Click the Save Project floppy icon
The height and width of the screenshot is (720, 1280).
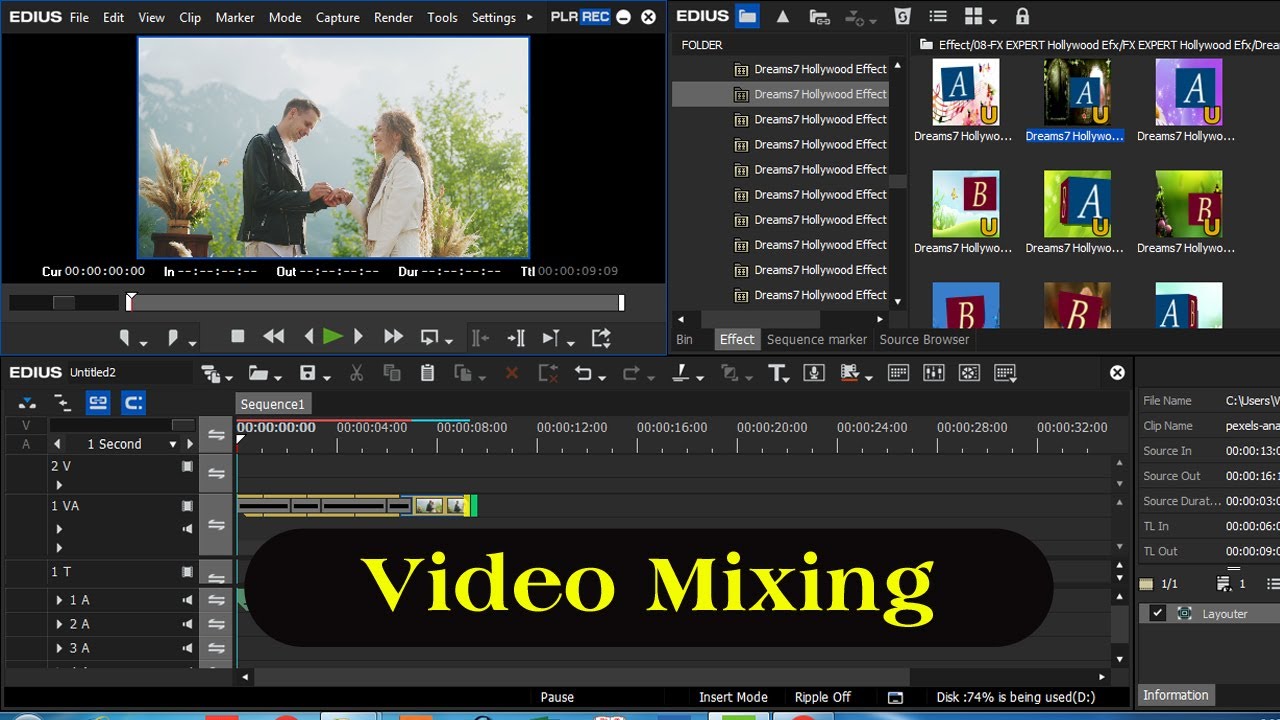[307, 373]
